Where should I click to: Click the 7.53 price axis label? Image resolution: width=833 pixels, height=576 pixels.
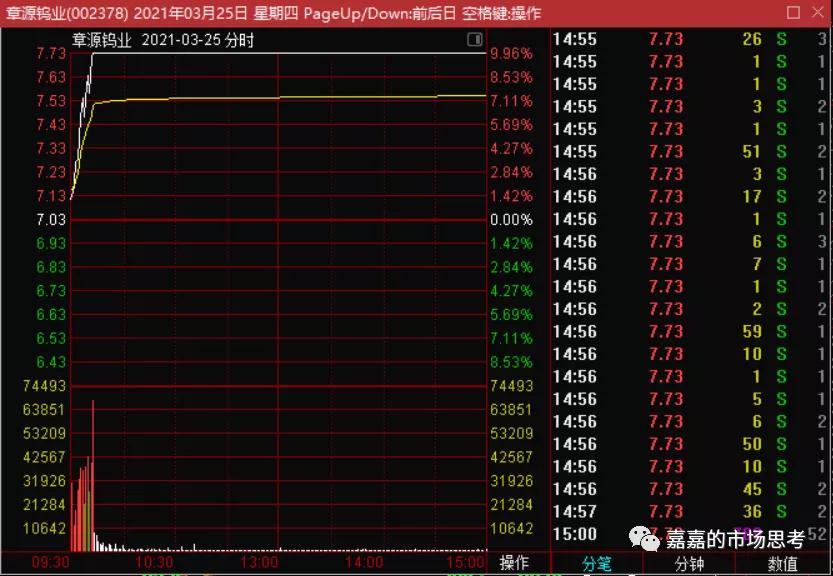[x=51, y=101]
